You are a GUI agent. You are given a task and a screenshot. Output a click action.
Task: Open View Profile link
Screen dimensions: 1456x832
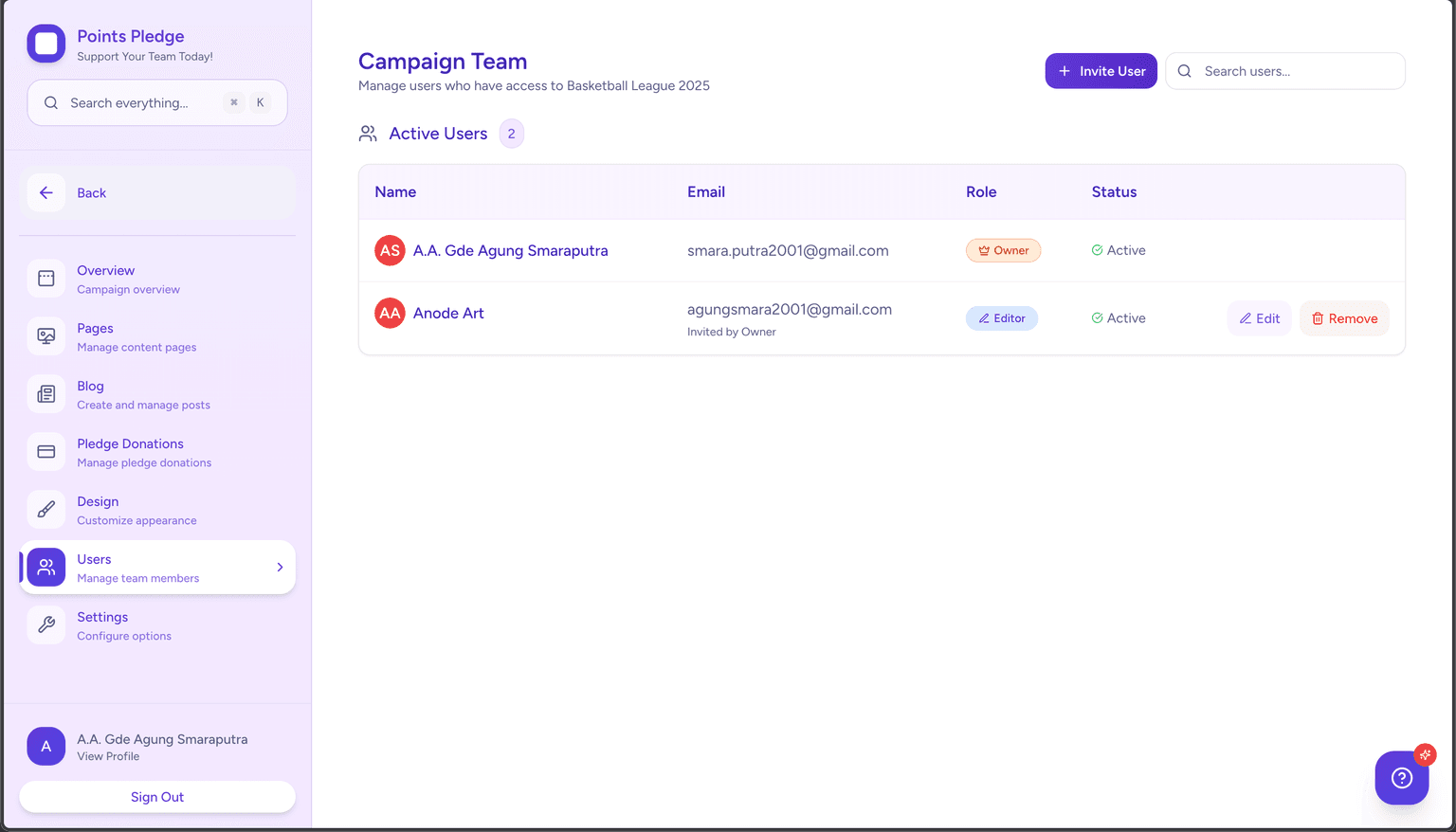[108, 756]
